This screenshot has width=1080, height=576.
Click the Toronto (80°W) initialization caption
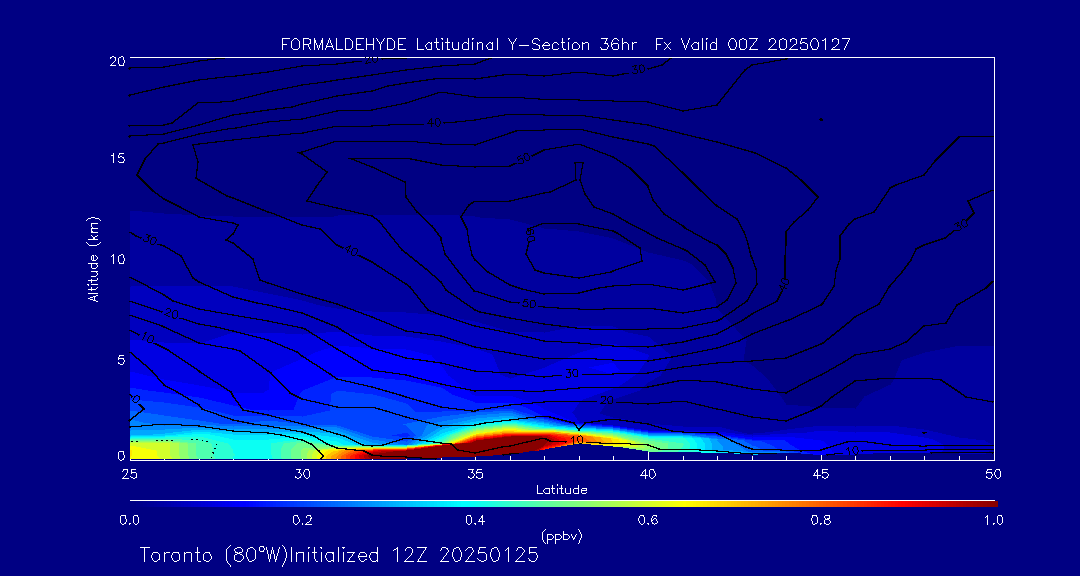point(339,555)
